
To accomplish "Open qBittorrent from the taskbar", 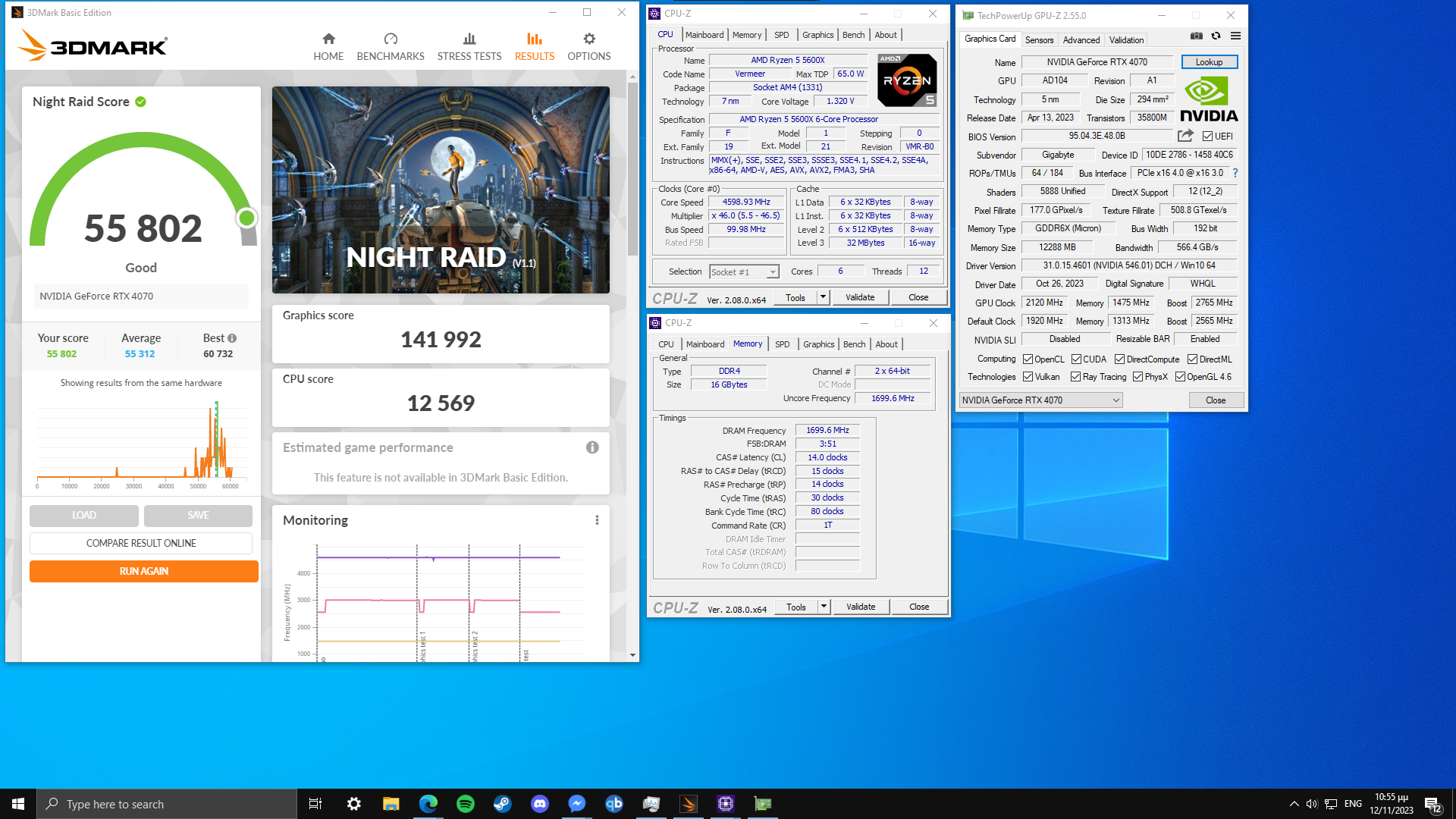I will pos(614,804).
